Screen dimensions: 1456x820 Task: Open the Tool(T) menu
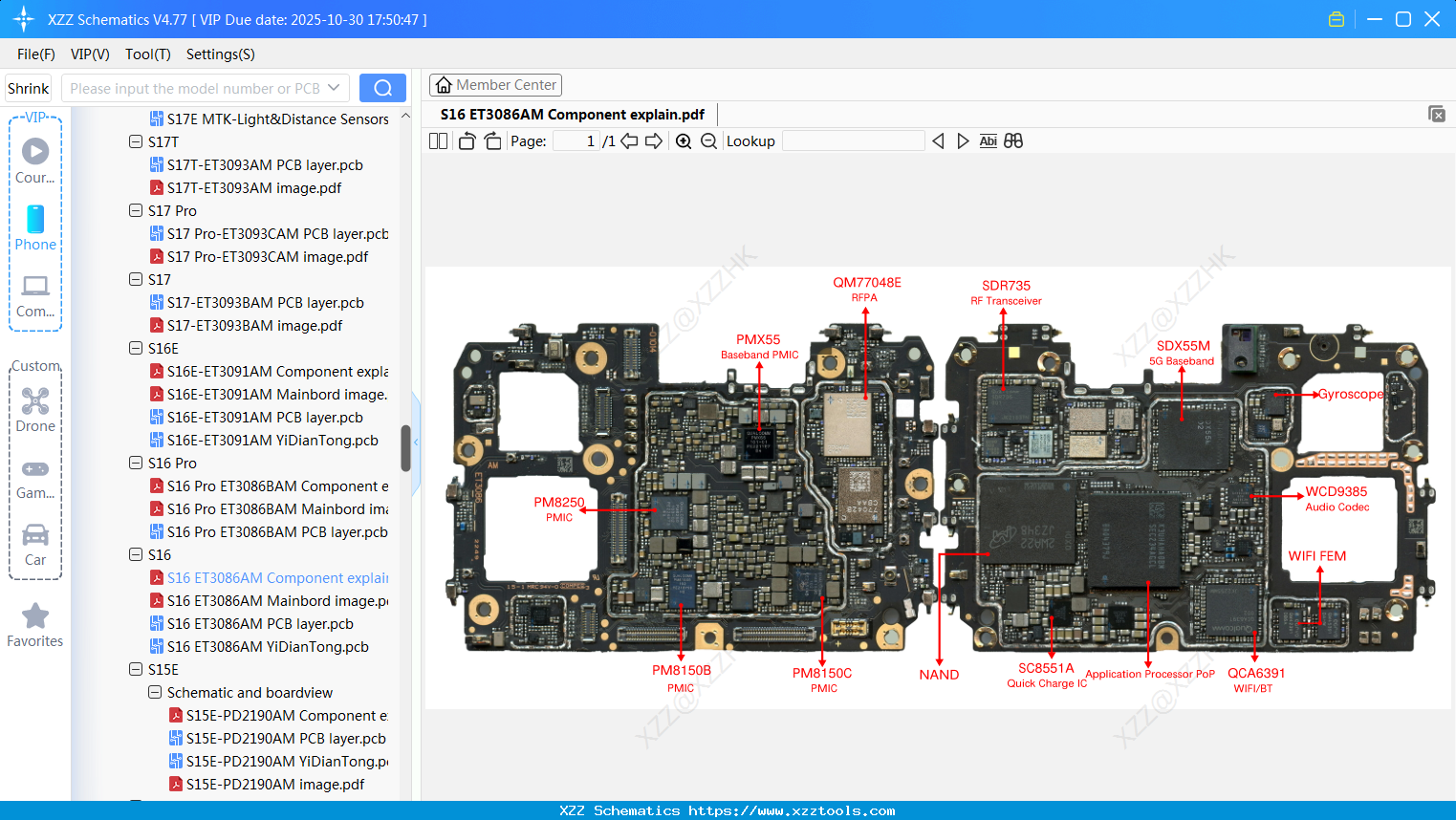pos(147,54)
